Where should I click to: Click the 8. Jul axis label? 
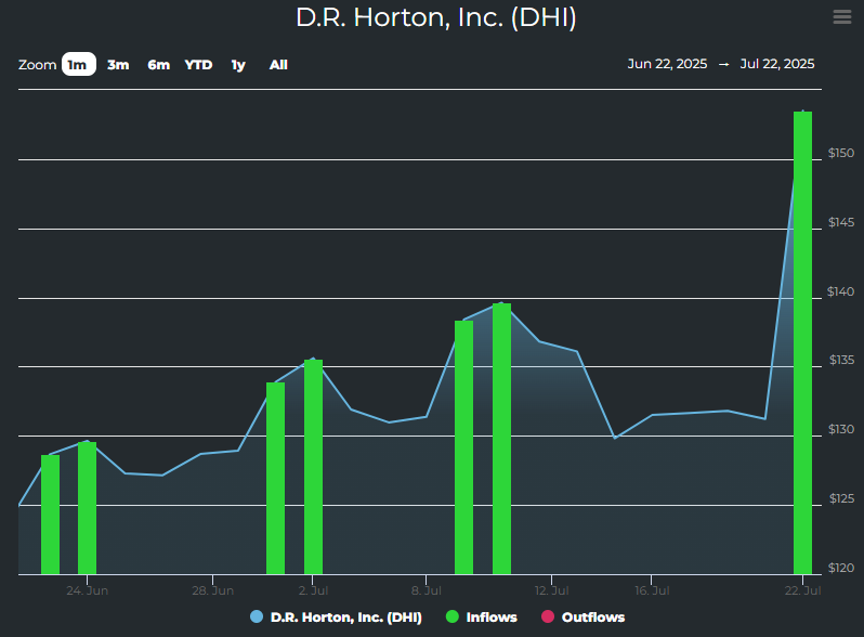[426, 591]
